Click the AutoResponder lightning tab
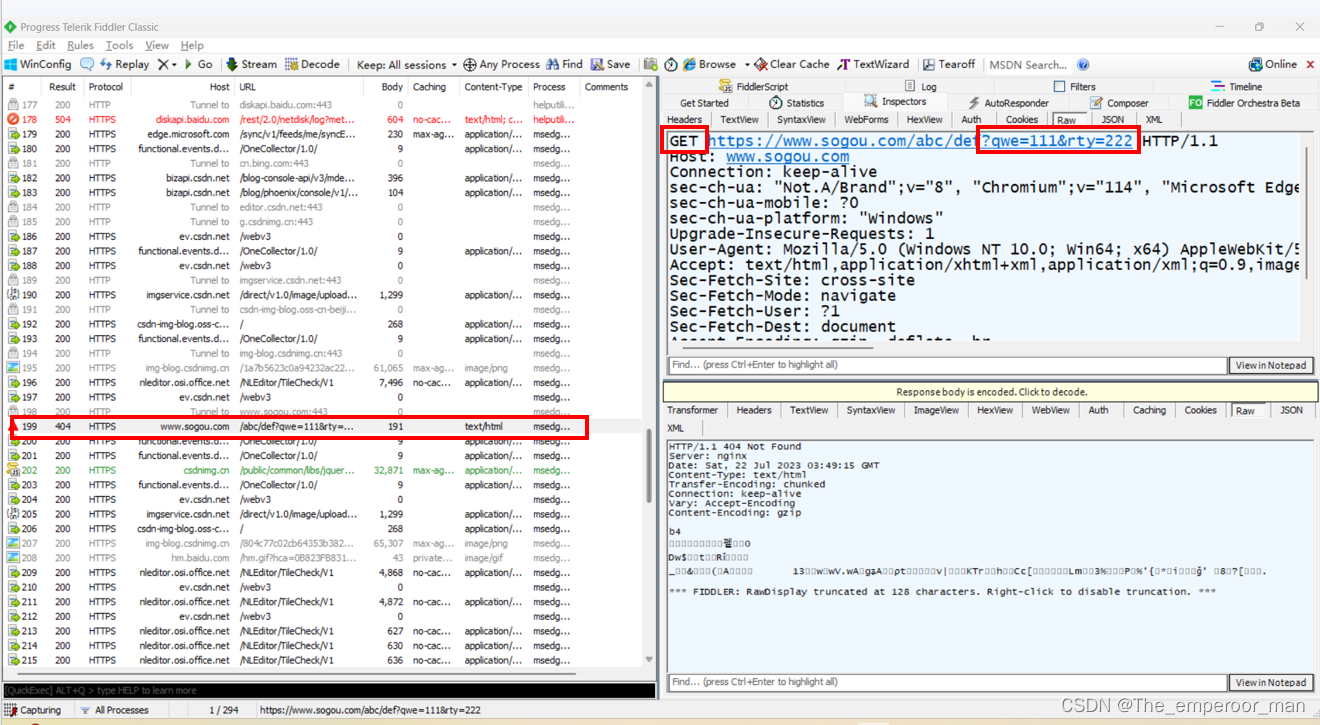1320x725 pixels. [1004, 102]
